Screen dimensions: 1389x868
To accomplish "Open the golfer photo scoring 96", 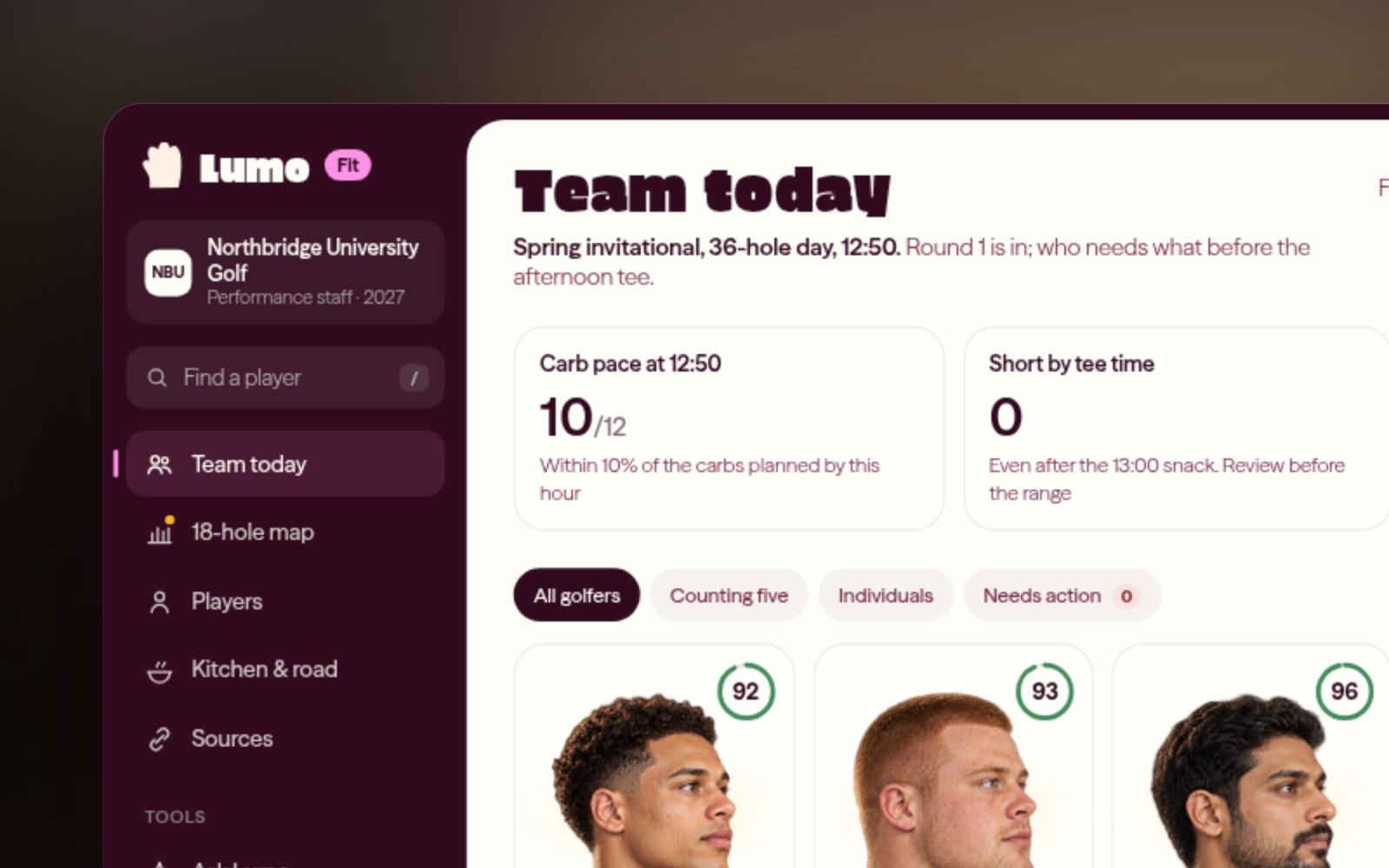I will pos(1250,781).
